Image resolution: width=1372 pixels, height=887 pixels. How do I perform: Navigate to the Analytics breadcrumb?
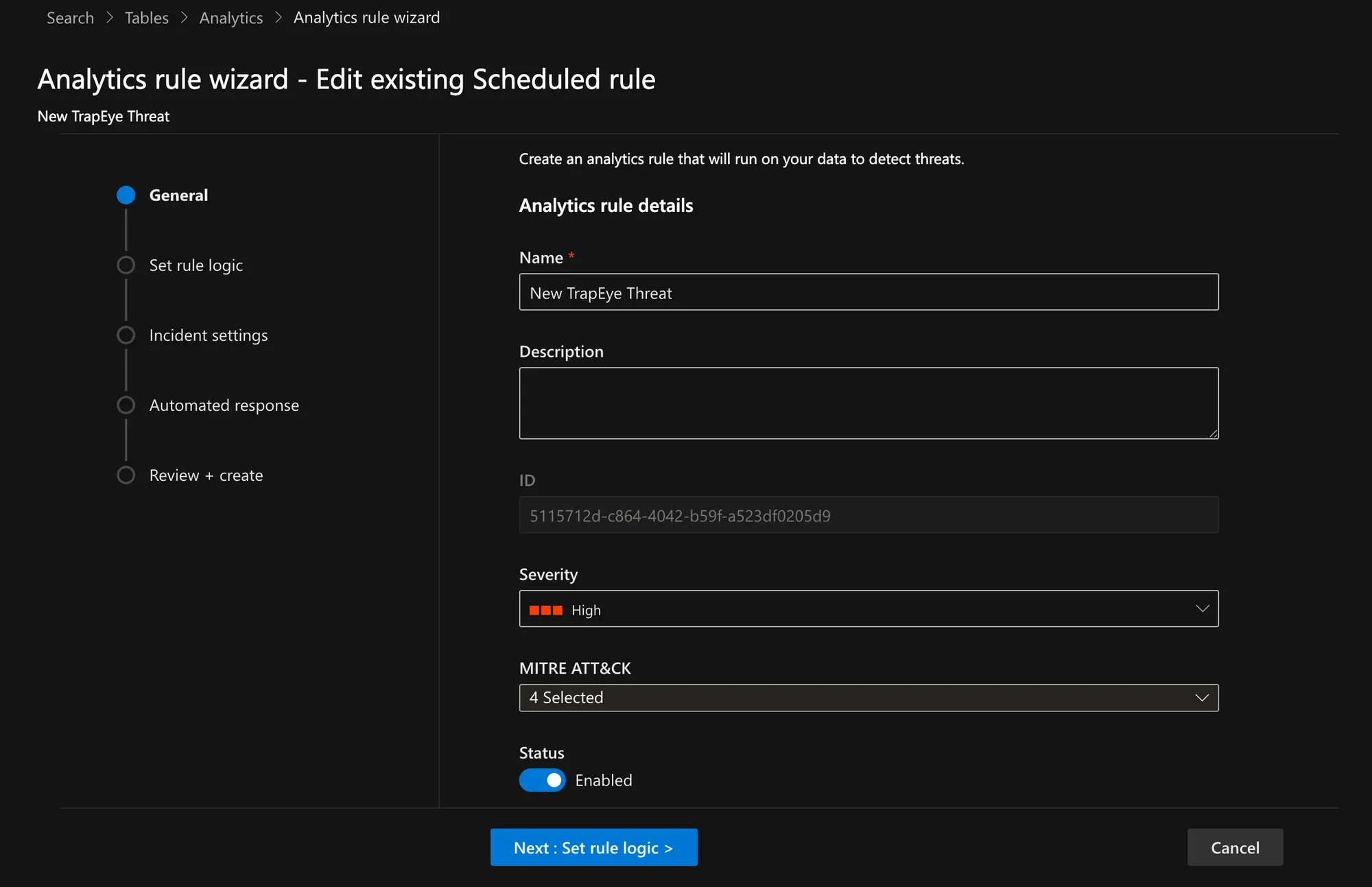click(231, 18)
